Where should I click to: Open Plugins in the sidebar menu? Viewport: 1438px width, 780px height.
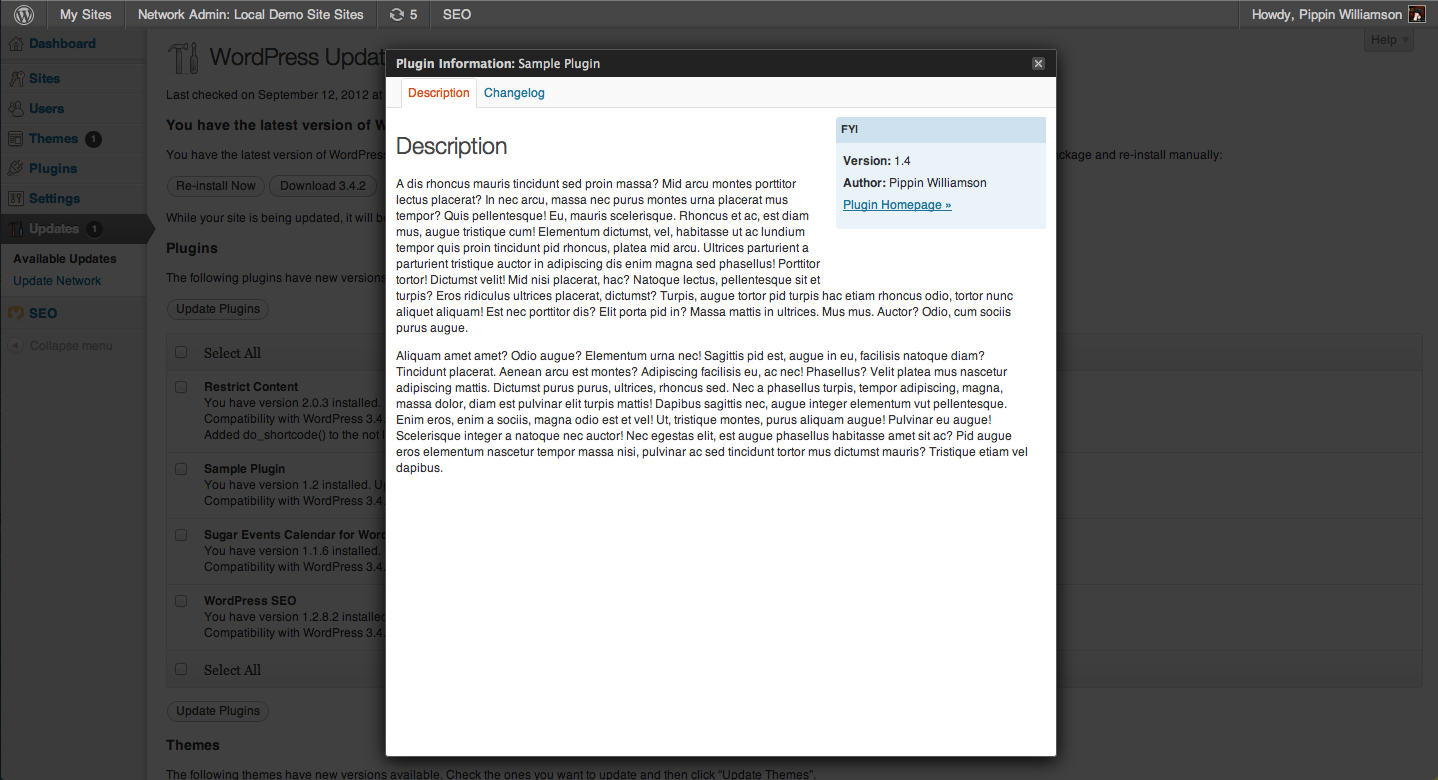click(53, 168)
